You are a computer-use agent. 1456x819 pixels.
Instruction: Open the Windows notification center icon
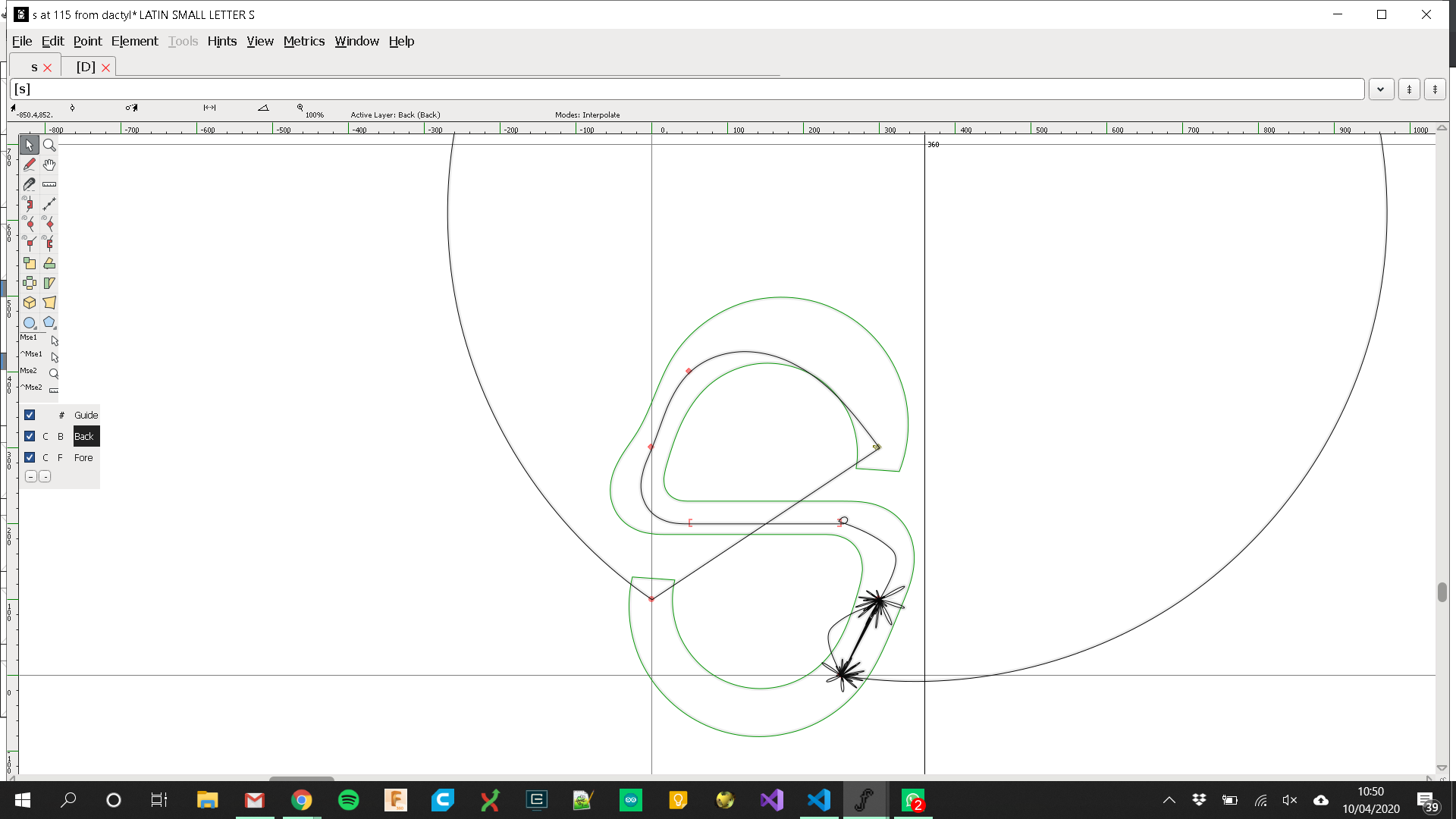1426,801
